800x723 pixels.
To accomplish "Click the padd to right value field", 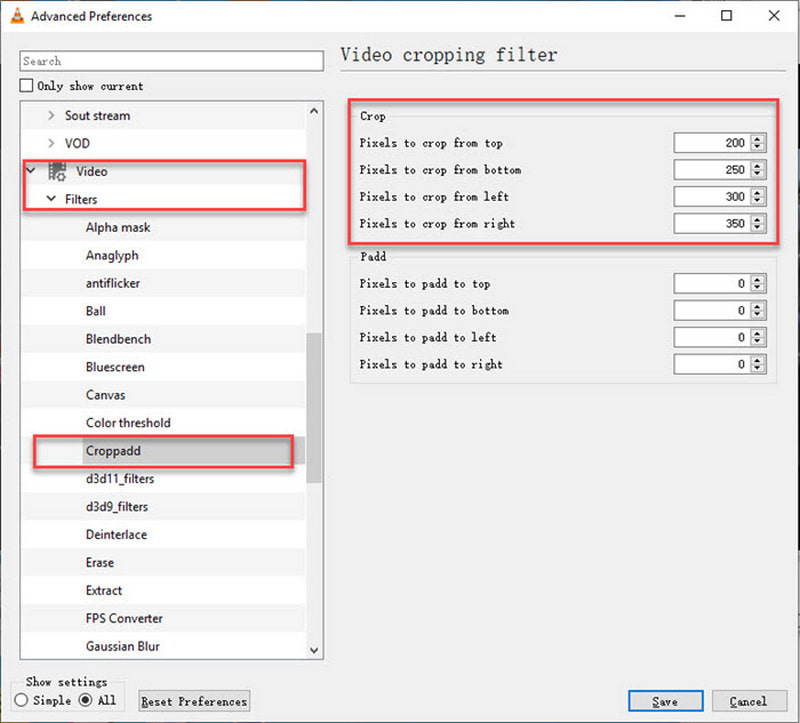I will (x=712, y=364).
